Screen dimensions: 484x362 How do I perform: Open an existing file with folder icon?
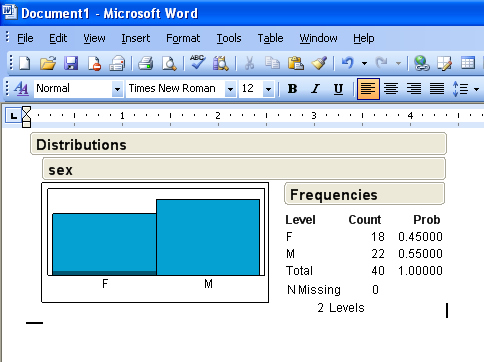(48, 63)
